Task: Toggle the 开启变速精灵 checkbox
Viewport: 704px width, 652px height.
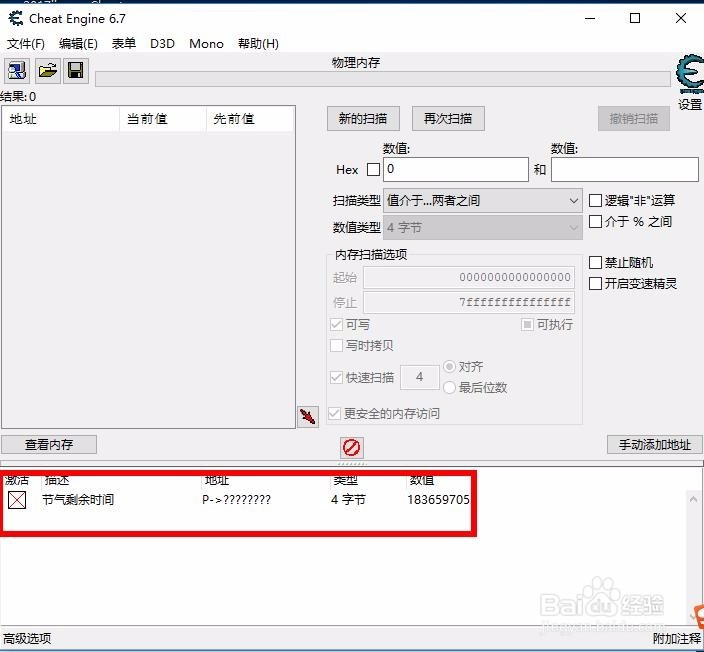Action: [x=595, y=283]
